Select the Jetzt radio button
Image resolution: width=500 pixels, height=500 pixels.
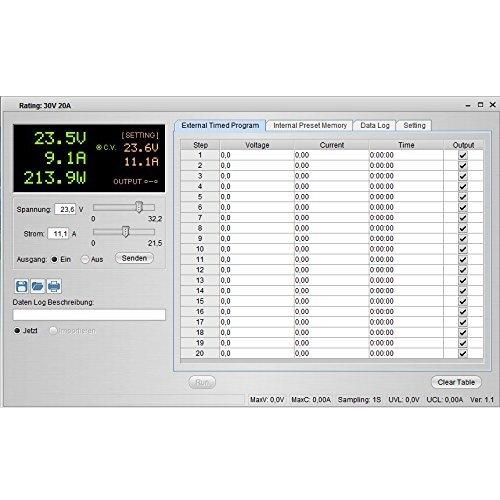(17, 331)
